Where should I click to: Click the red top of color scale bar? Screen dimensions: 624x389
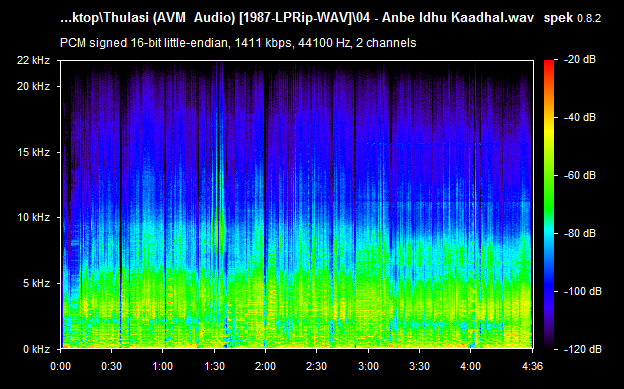click(549, 63)
